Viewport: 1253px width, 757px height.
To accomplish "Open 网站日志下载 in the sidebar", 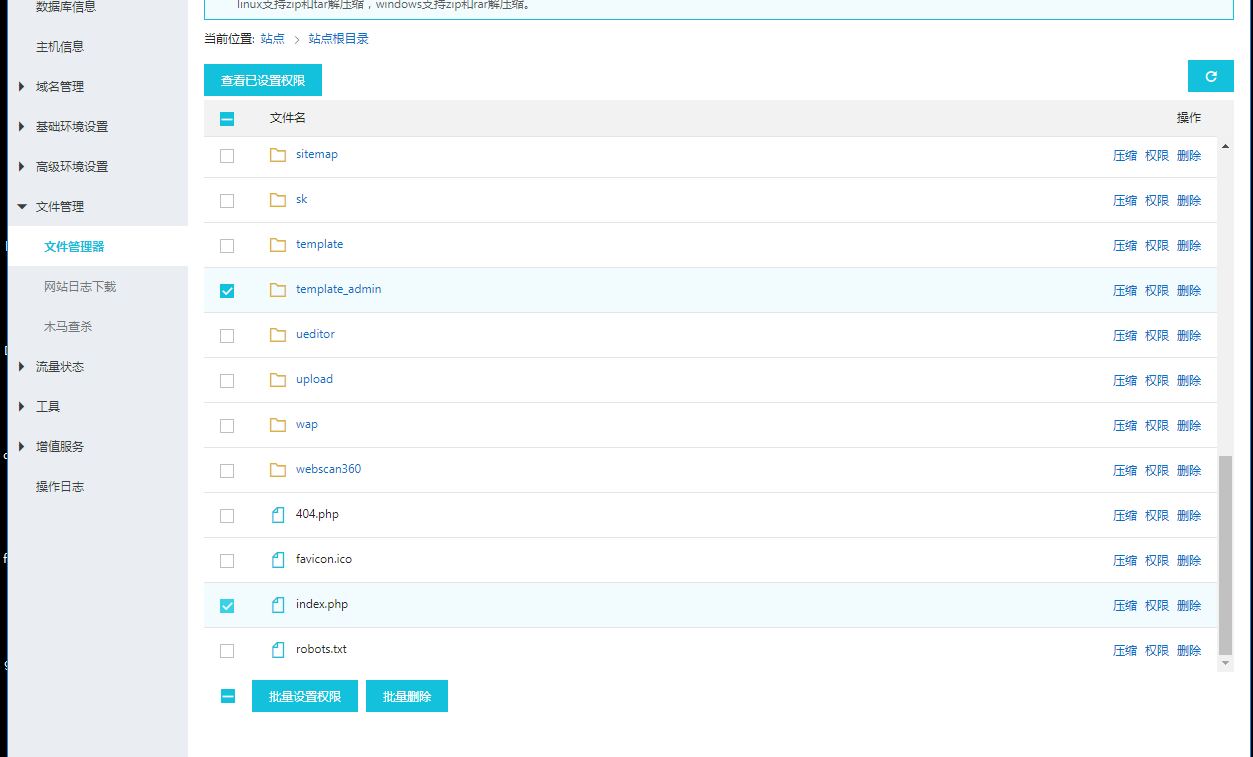I will click(x=80, y=287).
